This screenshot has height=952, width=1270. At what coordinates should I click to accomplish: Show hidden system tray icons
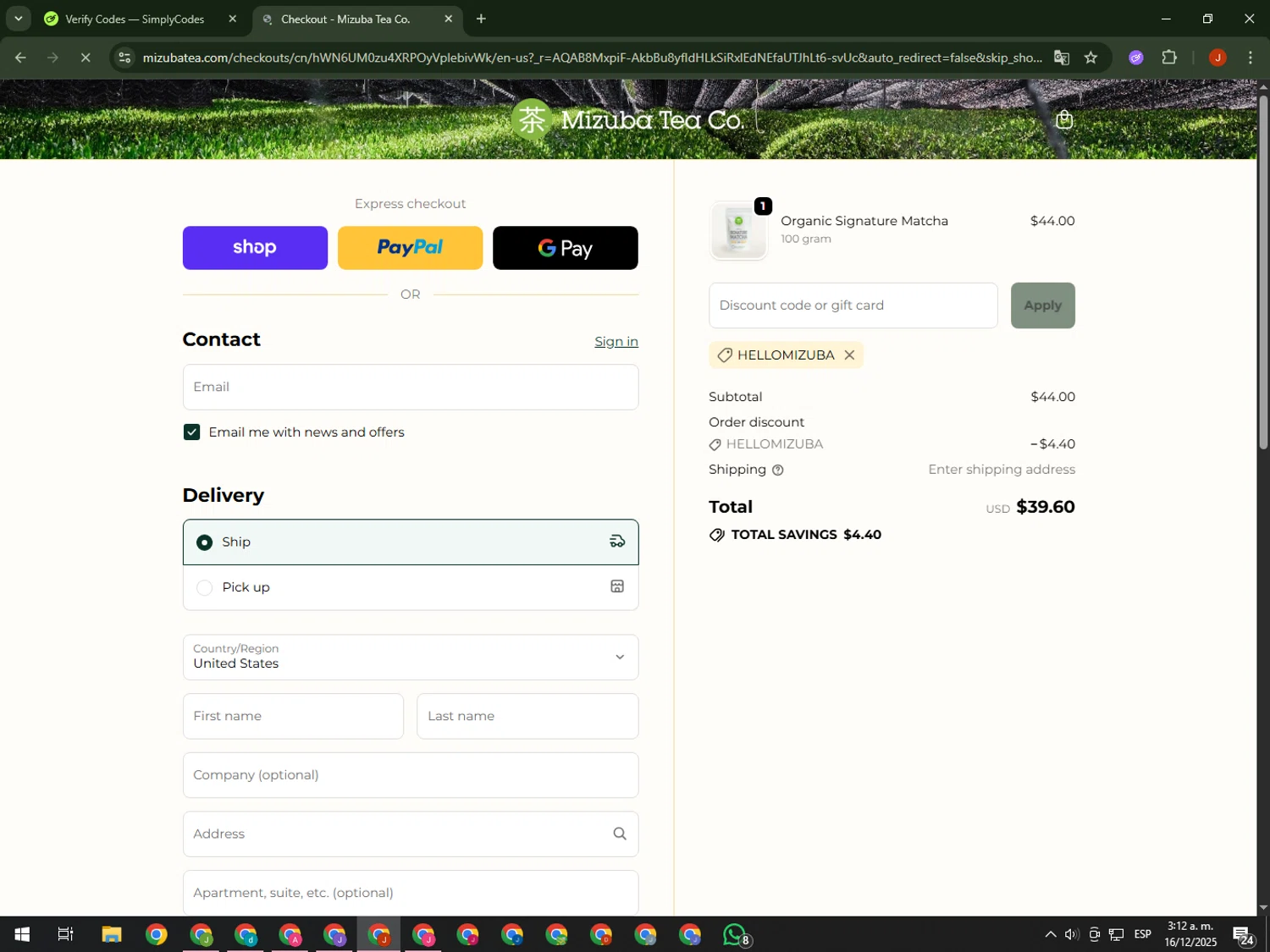coord(1050,934)
